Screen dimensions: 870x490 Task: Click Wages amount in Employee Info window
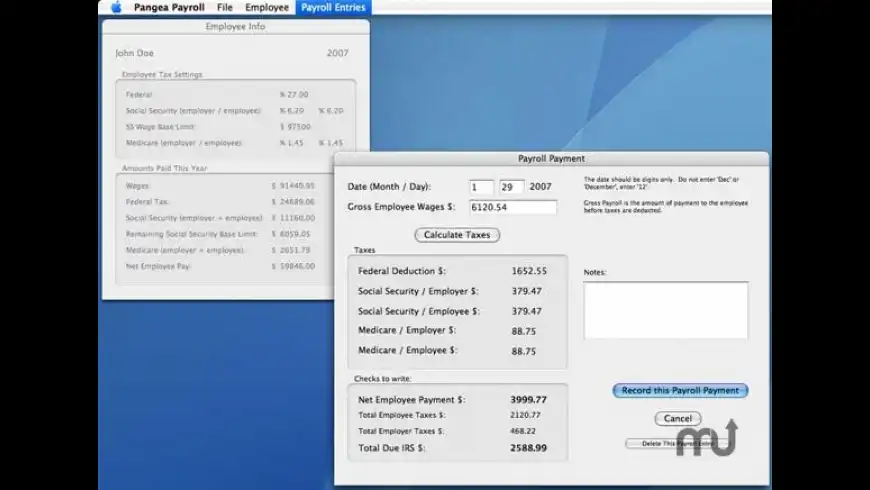293,186
